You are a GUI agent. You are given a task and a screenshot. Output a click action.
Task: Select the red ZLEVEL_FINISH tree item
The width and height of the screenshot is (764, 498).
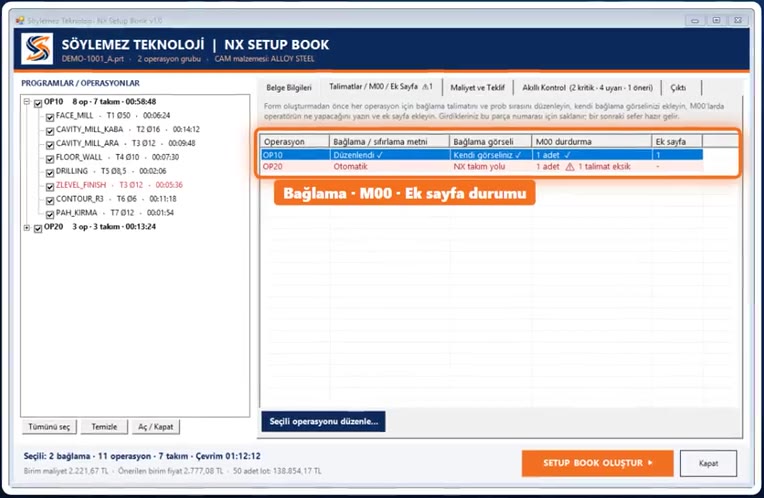click(119, 185)
